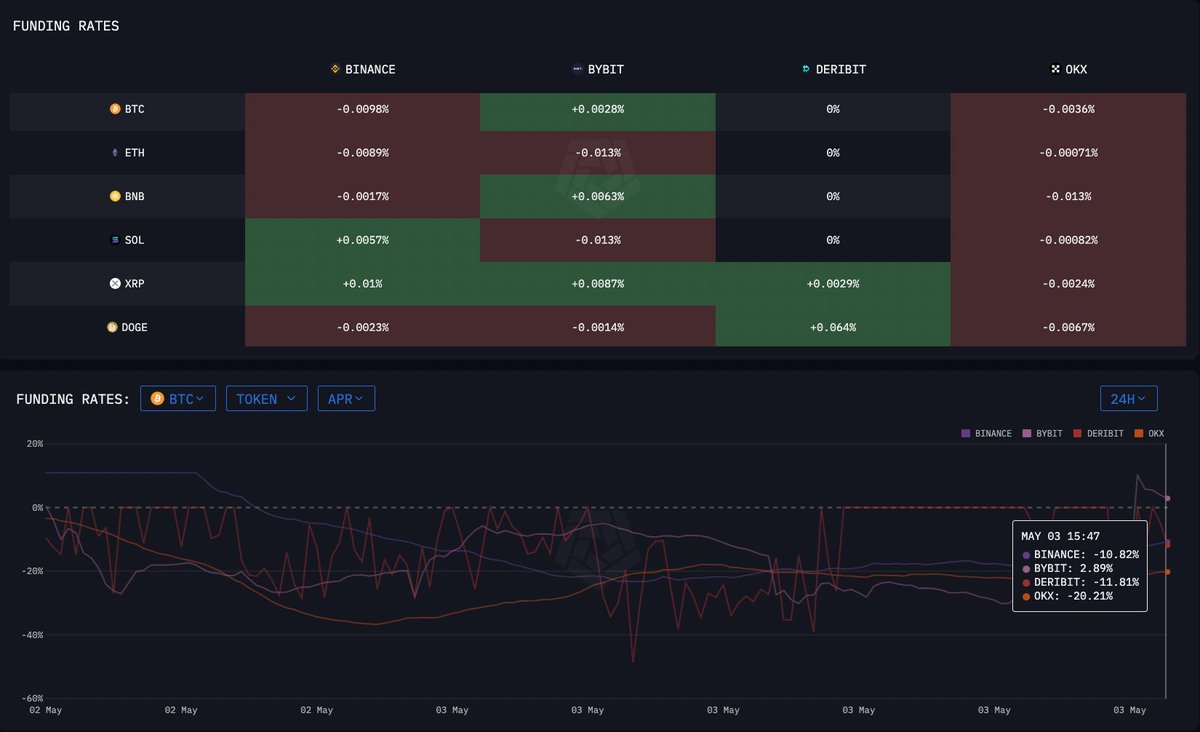This screenshot has width=1200, height=732.
Task: Click BNB Binance cell -0.0017%
Action: [x=363, y=197]
